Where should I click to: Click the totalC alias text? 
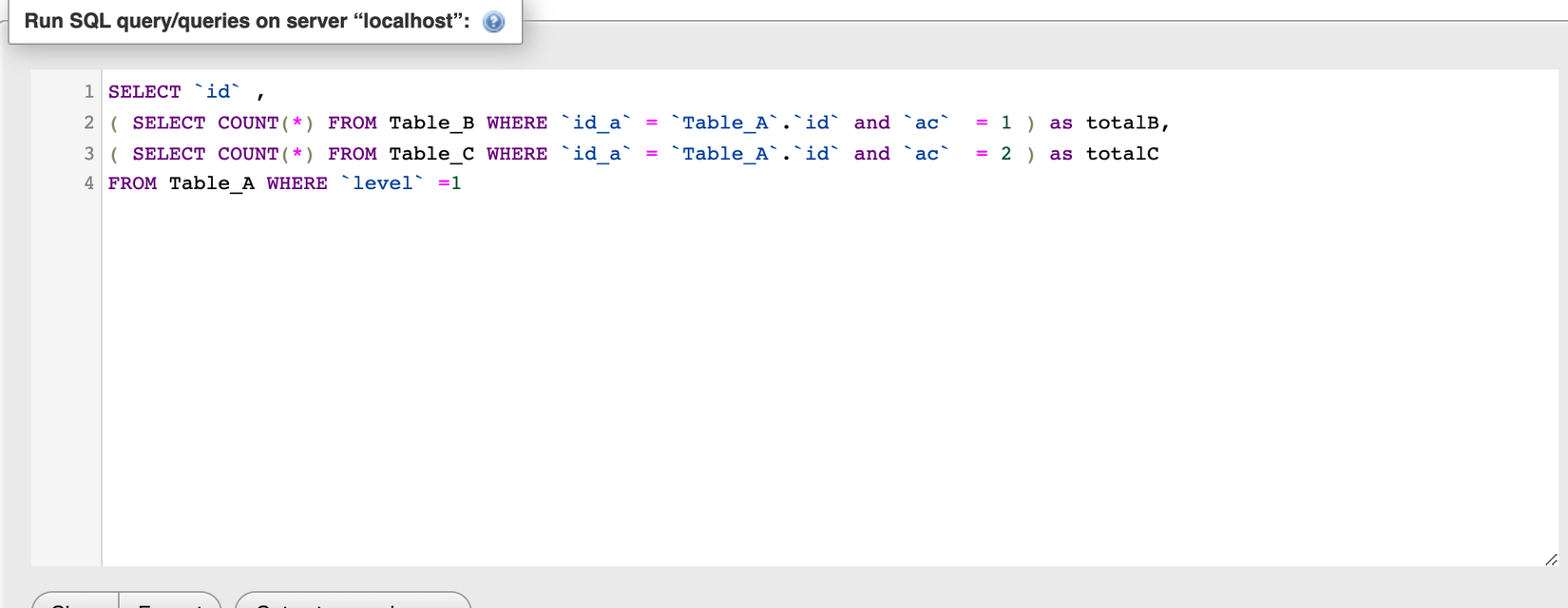pos(1122,153)
